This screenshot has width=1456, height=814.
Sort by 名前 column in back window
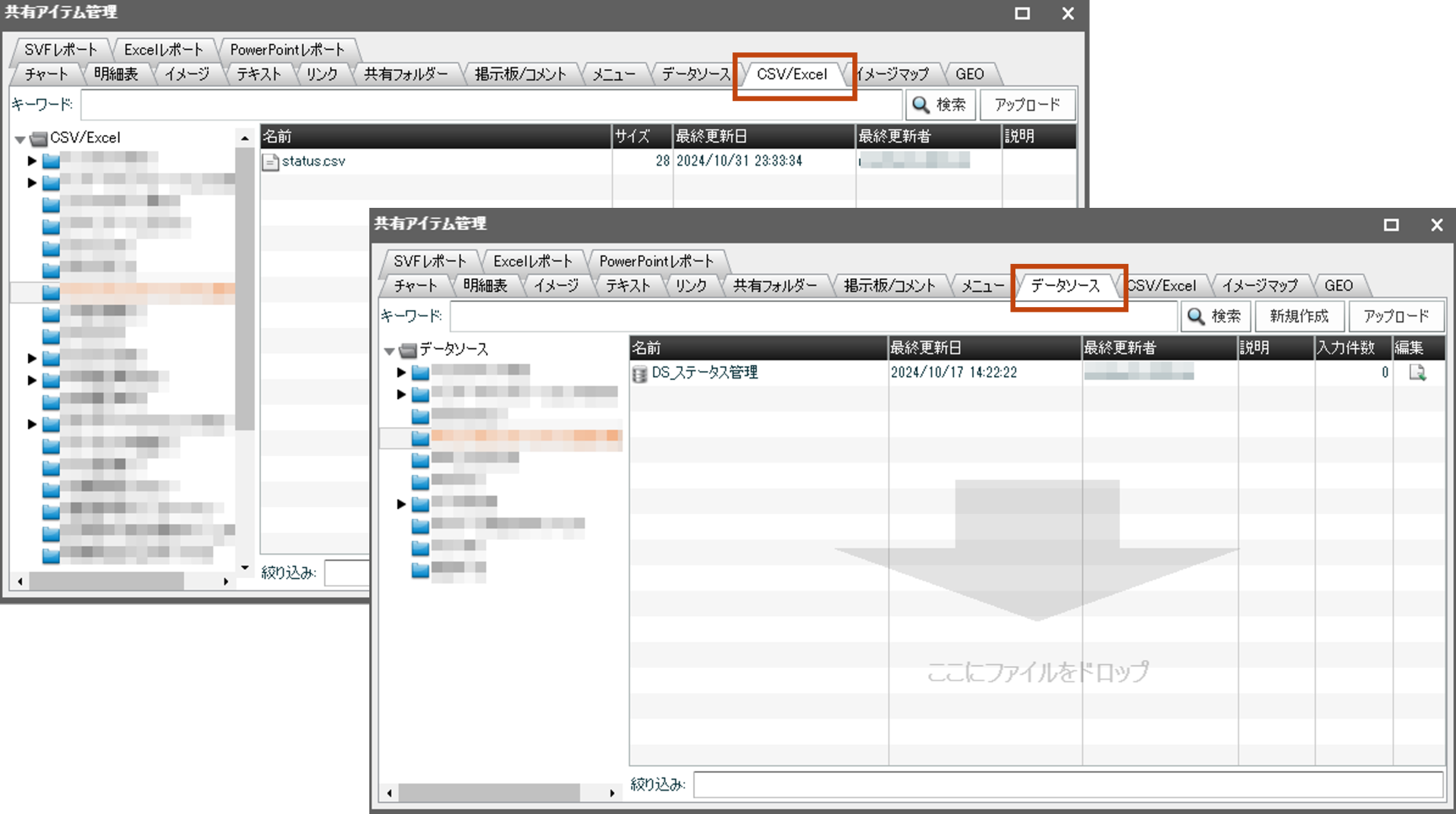436,137
